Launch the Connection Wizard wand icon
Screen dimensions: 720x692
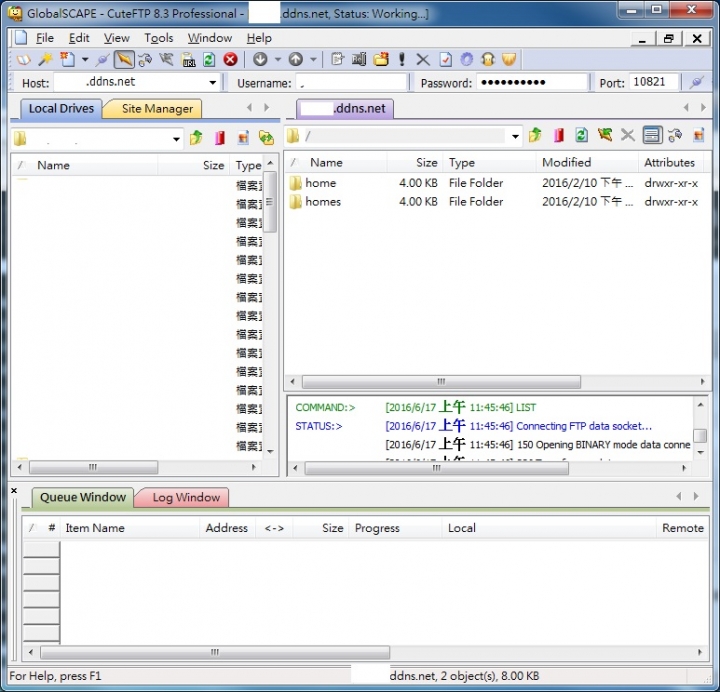[45, 60]
